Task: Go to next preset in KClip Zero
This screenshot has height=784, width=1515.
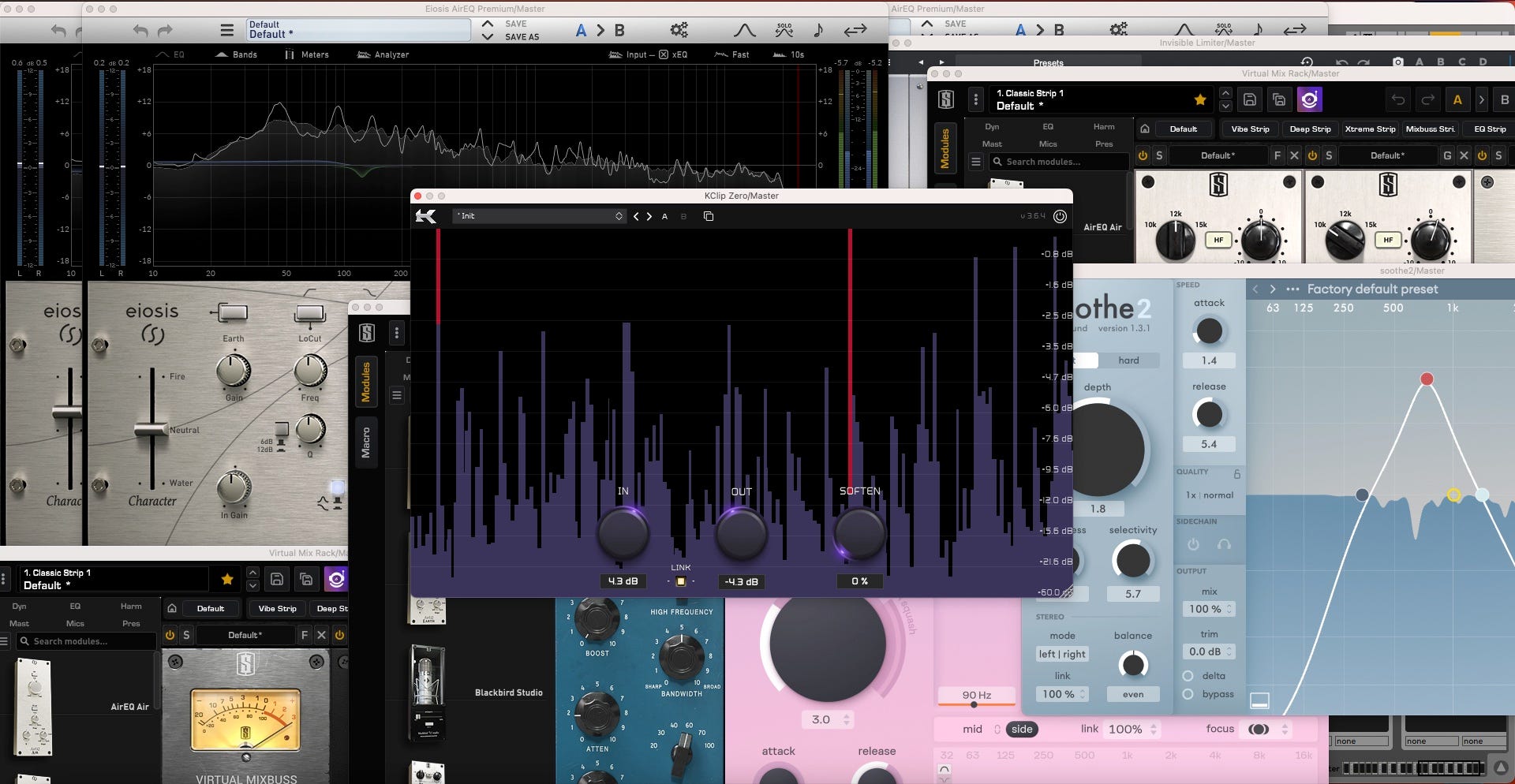Action: [x=649, y=216]
